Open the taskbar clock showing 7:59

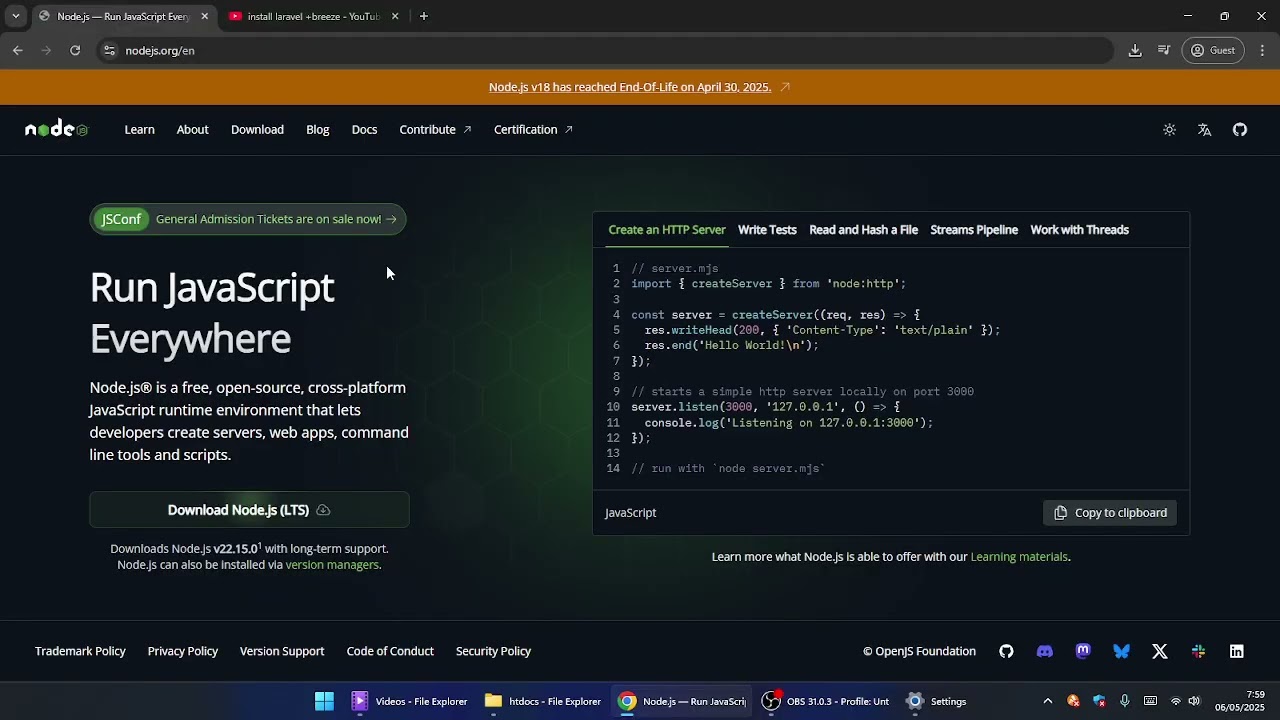coord(1240,701)
